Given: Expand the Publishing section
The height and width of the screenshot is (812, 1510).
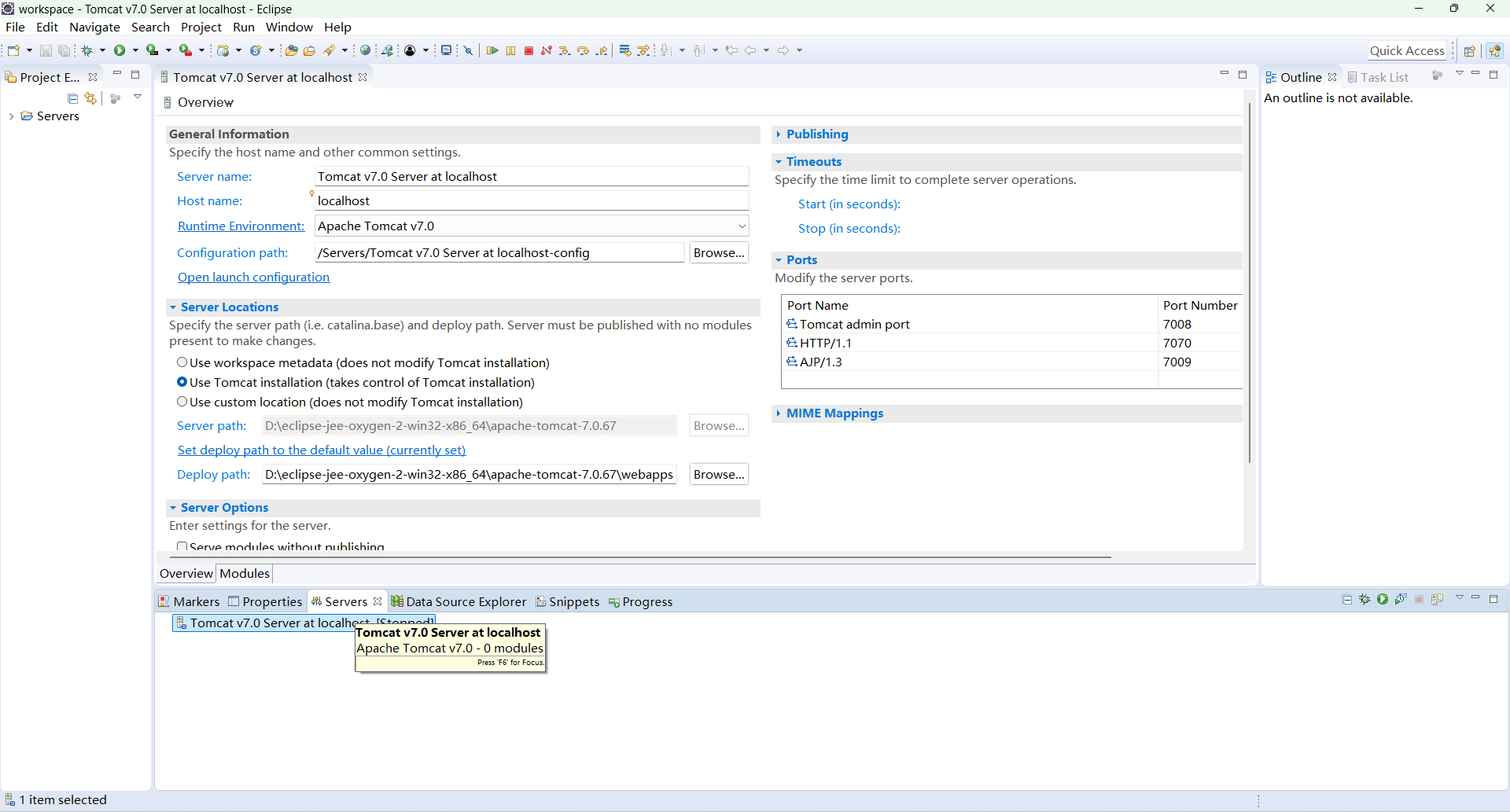Looking at the screenshot, I should (779, 134).
